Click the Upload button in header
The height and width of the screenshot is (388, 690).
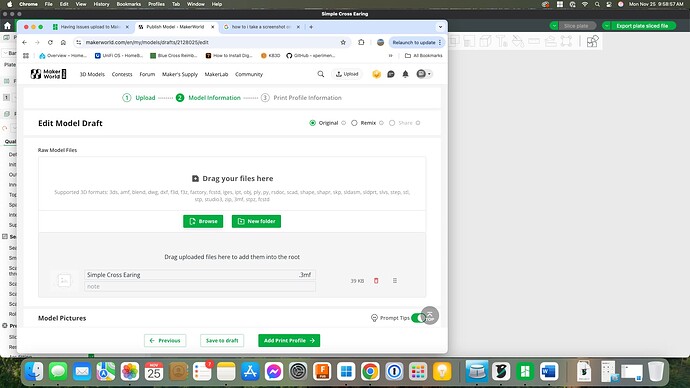pos(347,74)
